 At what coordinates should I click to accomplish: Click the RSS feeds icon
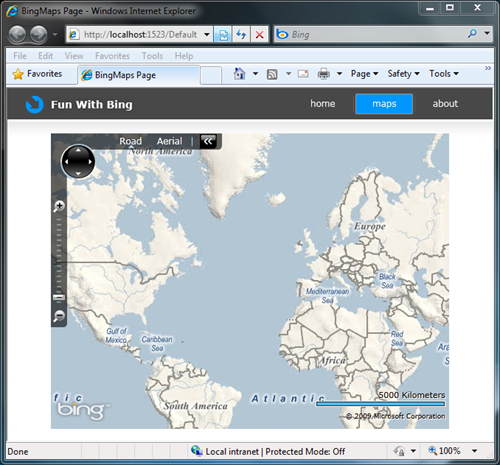click(x=272, y=74)
